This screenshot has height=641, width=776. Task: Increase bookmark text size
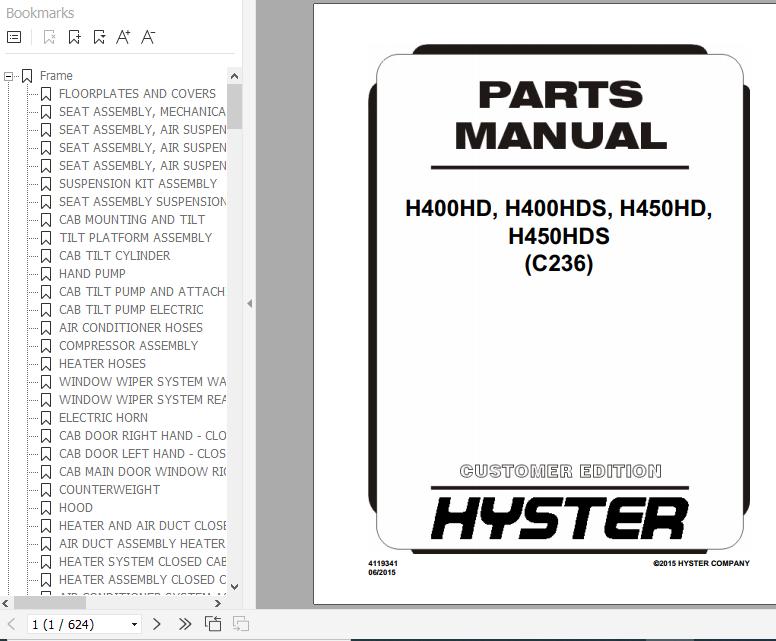coord(123,37)
